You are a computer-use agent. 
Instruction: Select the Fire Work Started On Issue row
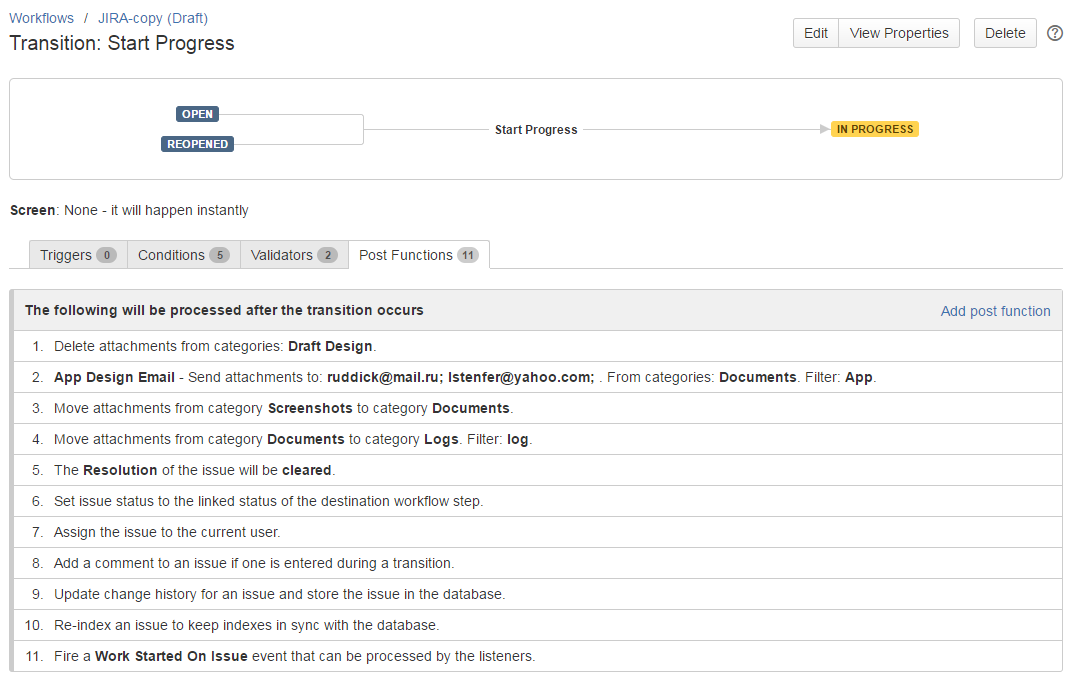click(295, 656)
